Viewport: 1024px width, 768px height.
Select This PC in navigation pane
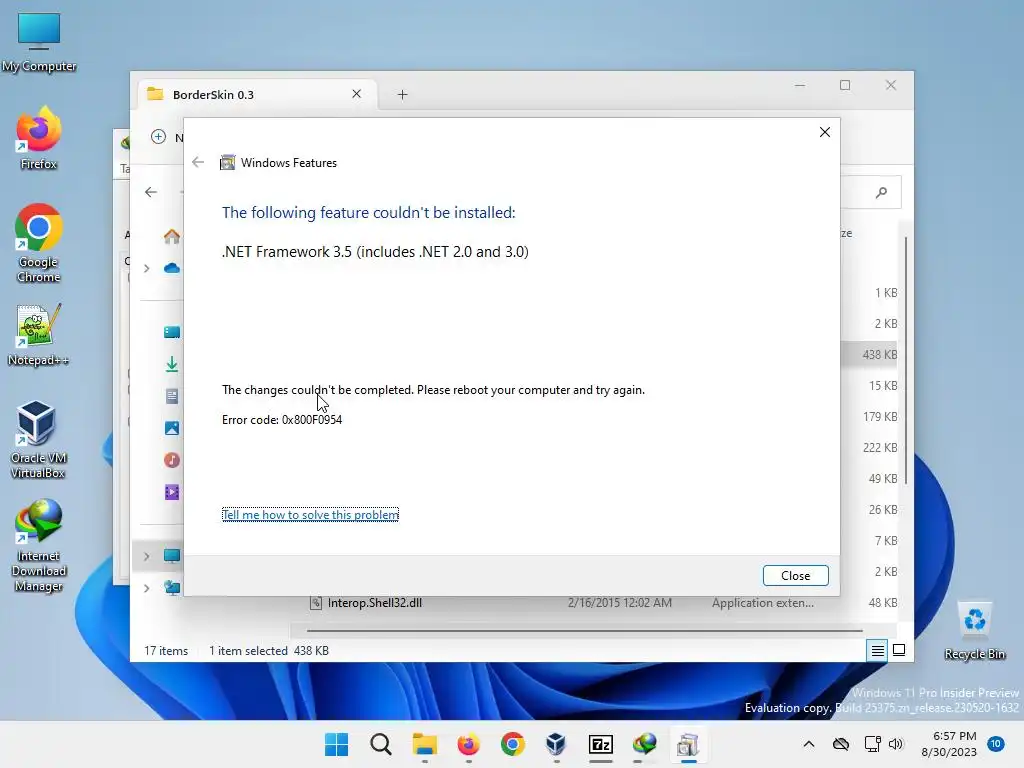pyautogui.click(x=172, y=556)
